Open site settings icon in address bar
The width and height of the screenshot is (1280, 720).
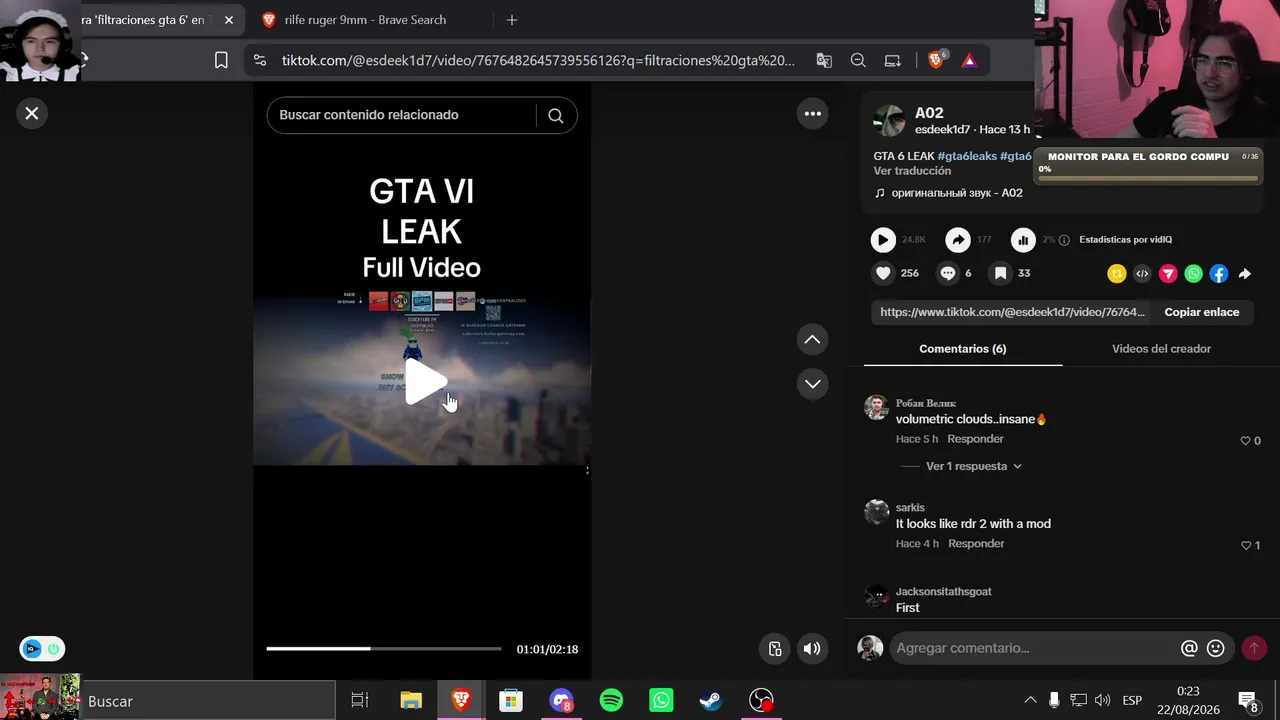point(260,61)
